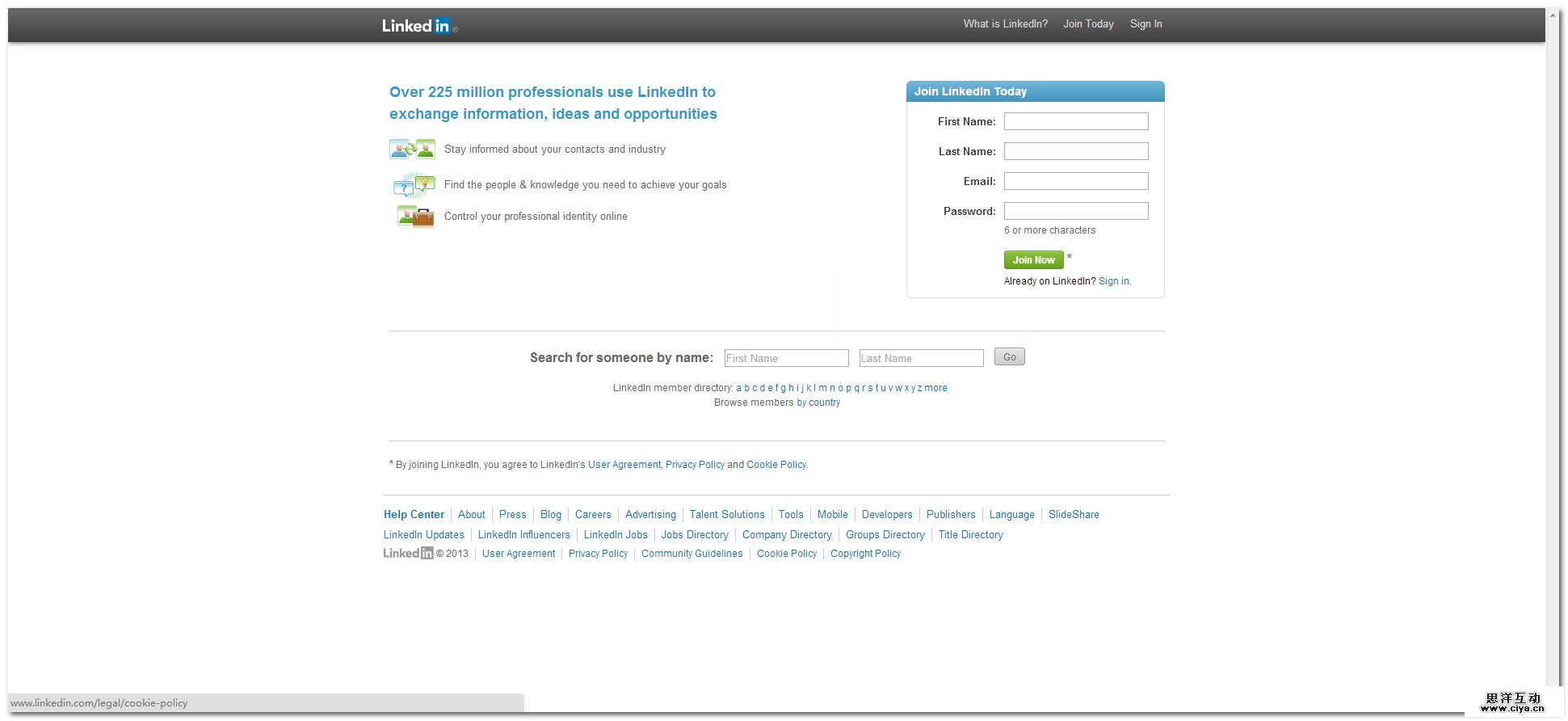
Task: Open Community Guidelines footer link
Action: pyautogui.click(x=692, y=554)
